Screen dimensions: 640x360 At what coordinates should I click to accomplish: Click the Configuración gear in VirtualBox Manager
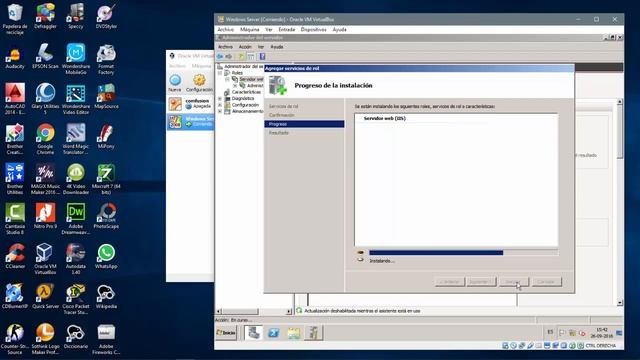click(199, 83)
